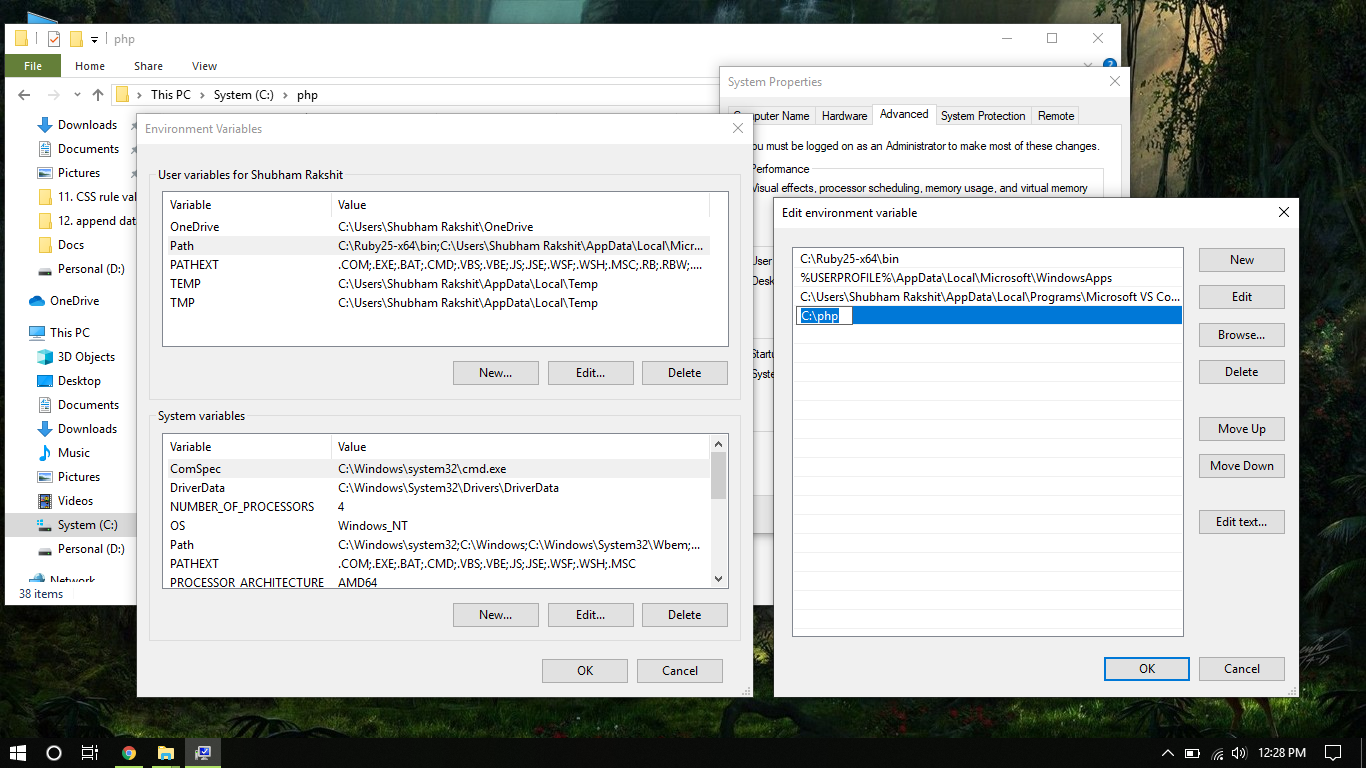Open the notification center icon

tap(1333, 753)
